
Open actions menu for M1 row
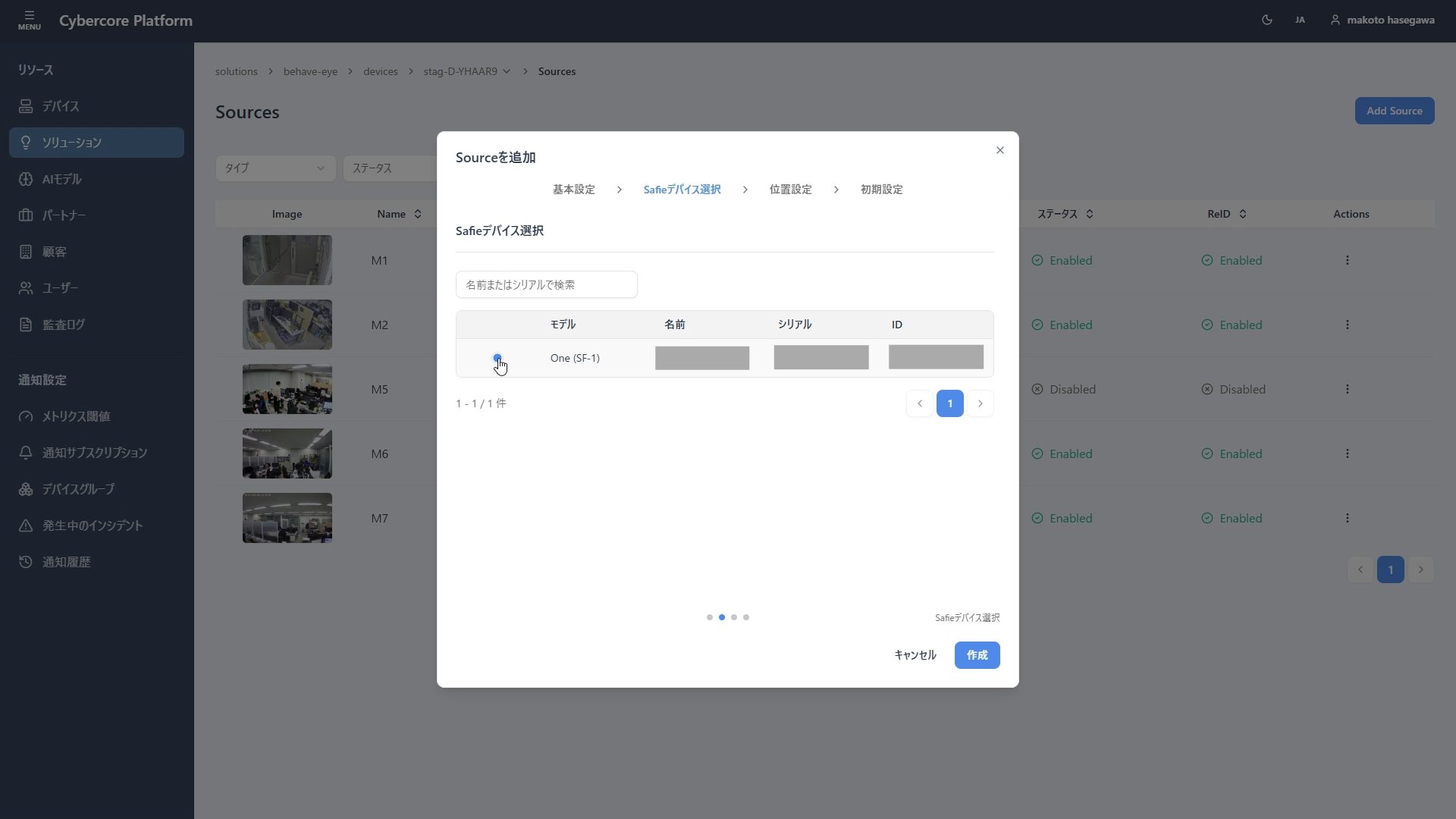[1347, 260]
